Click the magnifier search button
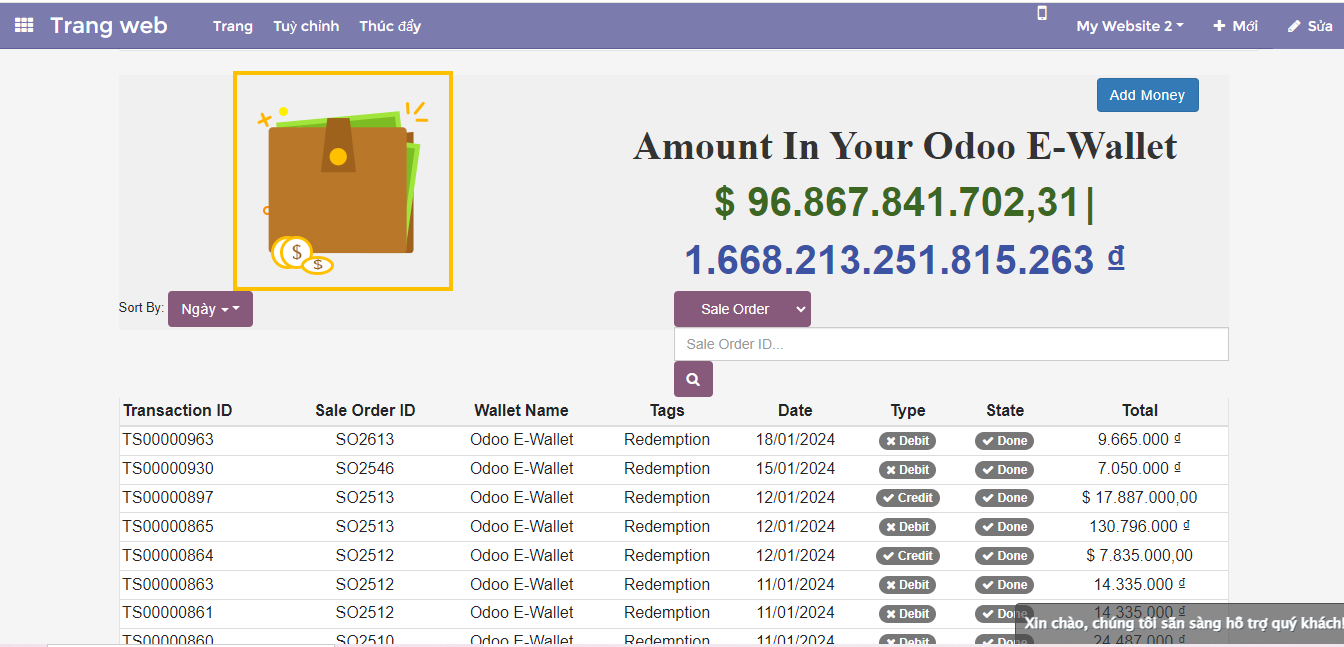 [693, 379]
